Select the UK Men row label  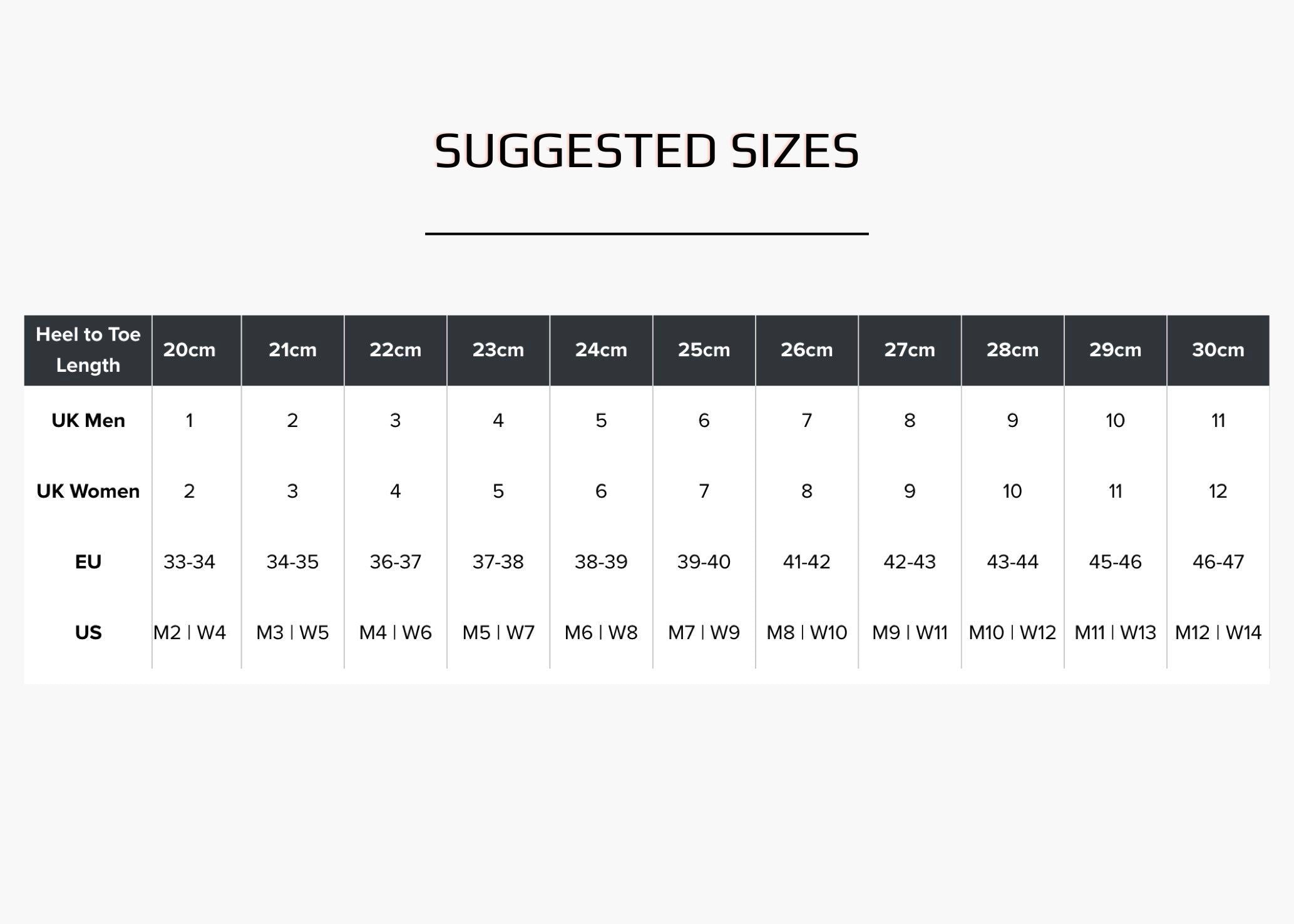coord(88,421)
